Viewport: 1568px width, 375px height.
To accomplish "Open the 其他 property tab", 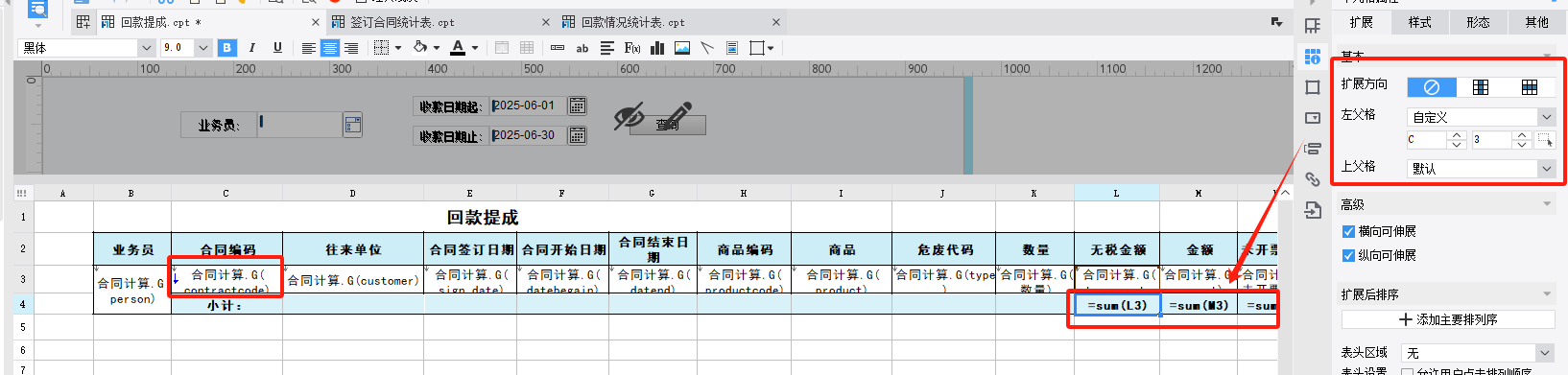I will tap(1537, 22).
